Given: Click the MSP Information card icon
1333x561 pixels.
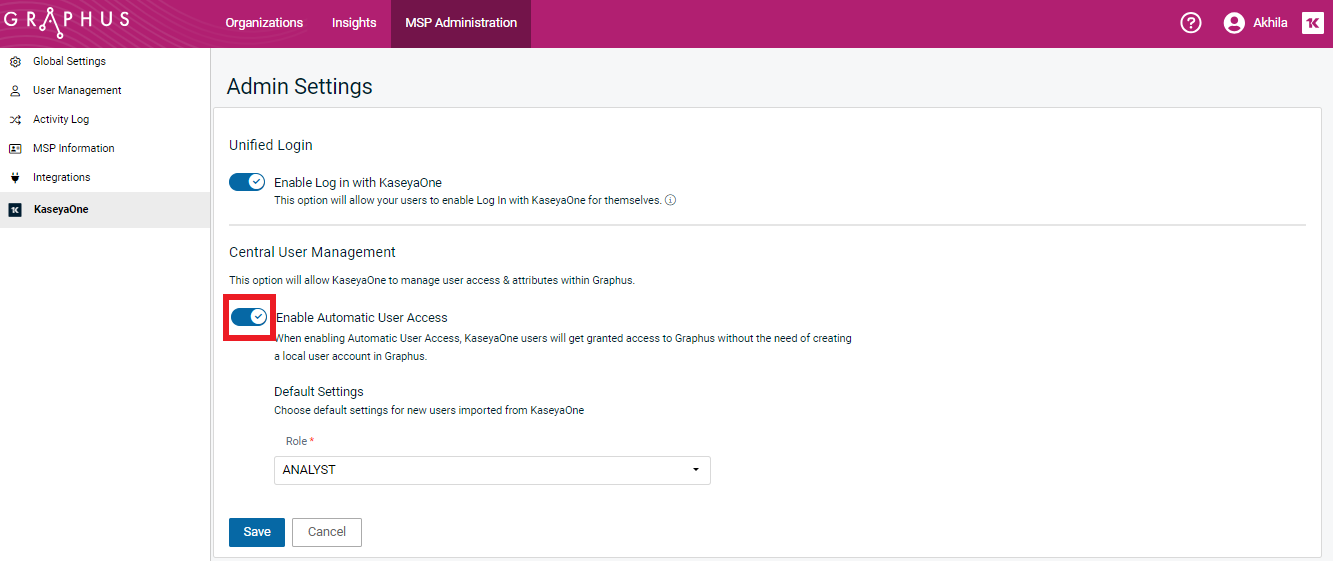Looking at the screenshot, I should pos(15,149).
